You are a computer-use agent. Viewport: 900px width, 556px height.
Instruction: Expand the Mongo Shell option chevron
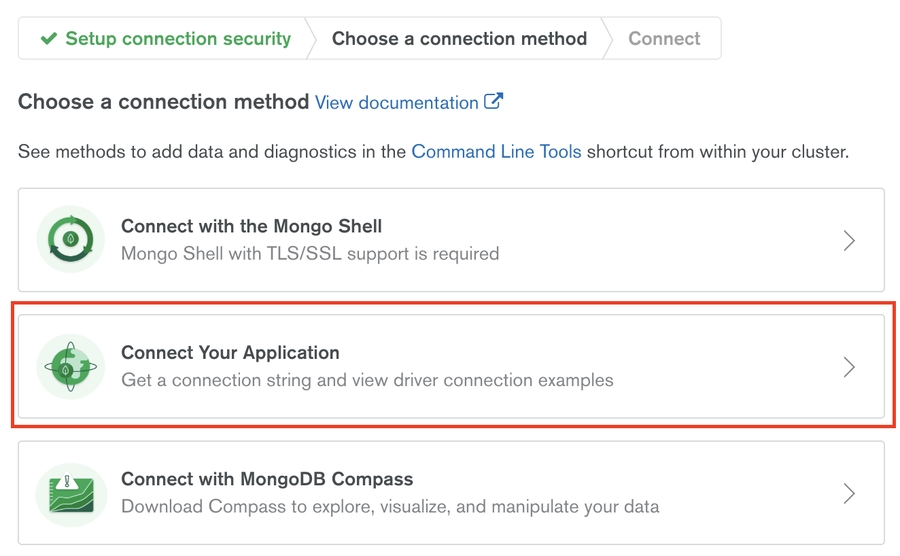849,240
